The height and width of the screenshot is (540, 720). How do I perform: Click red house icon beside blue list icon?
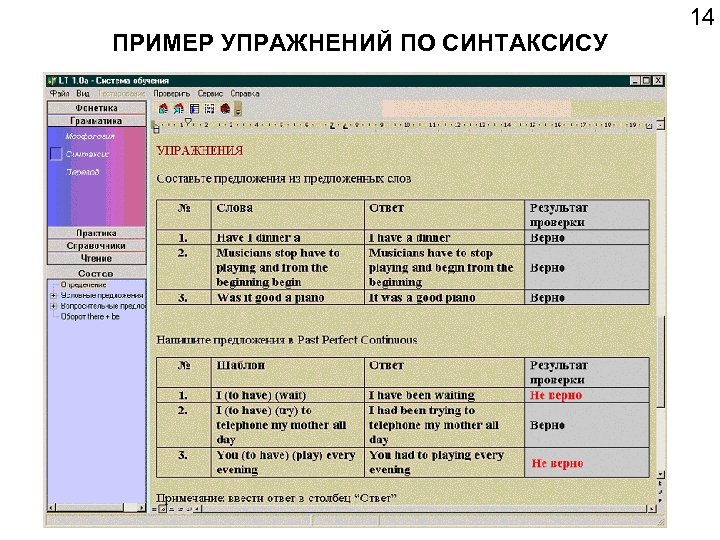(179, 109)
